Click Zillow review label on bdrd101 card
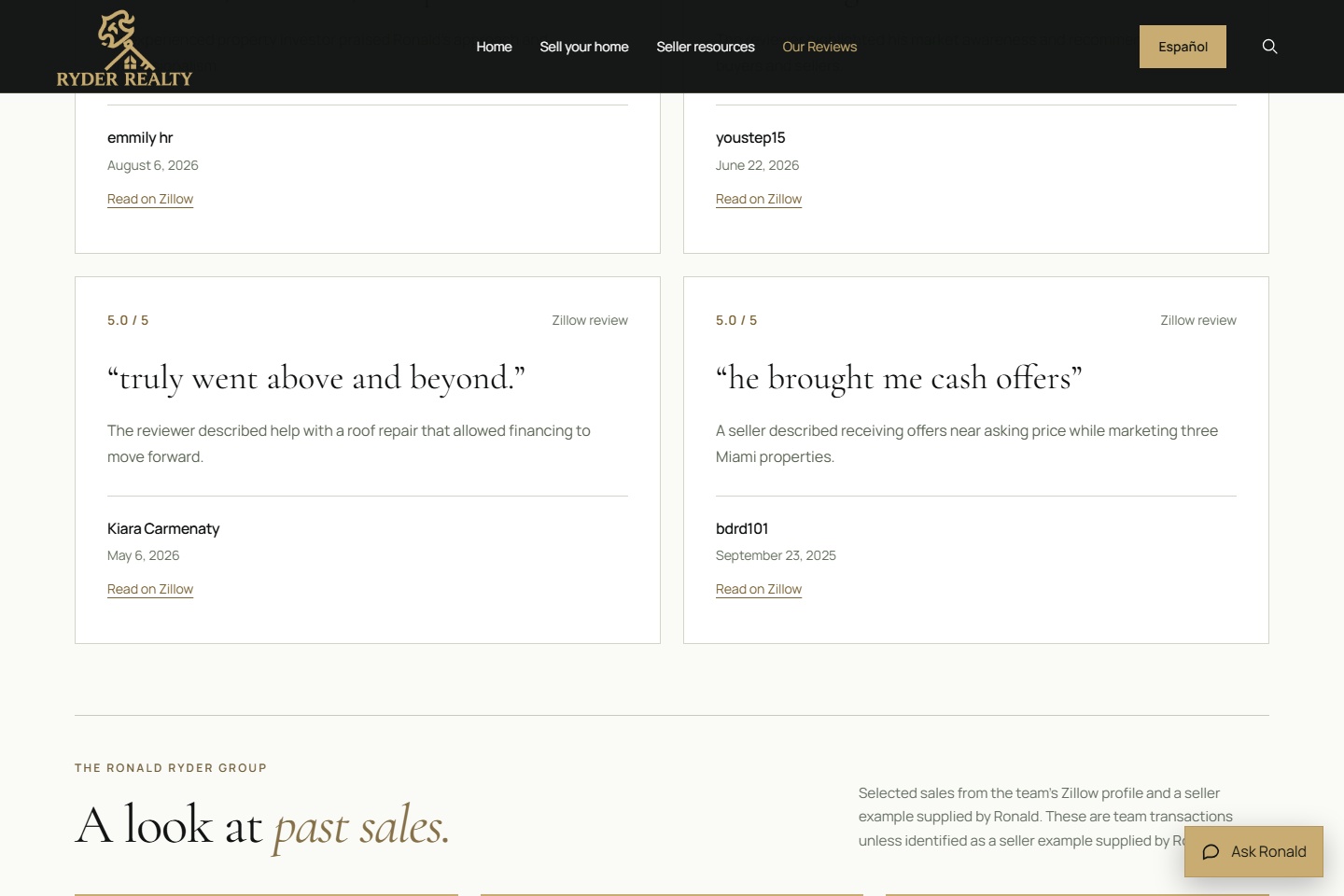The width and height of the screenshot is (1344, 896). (1198, 320)
